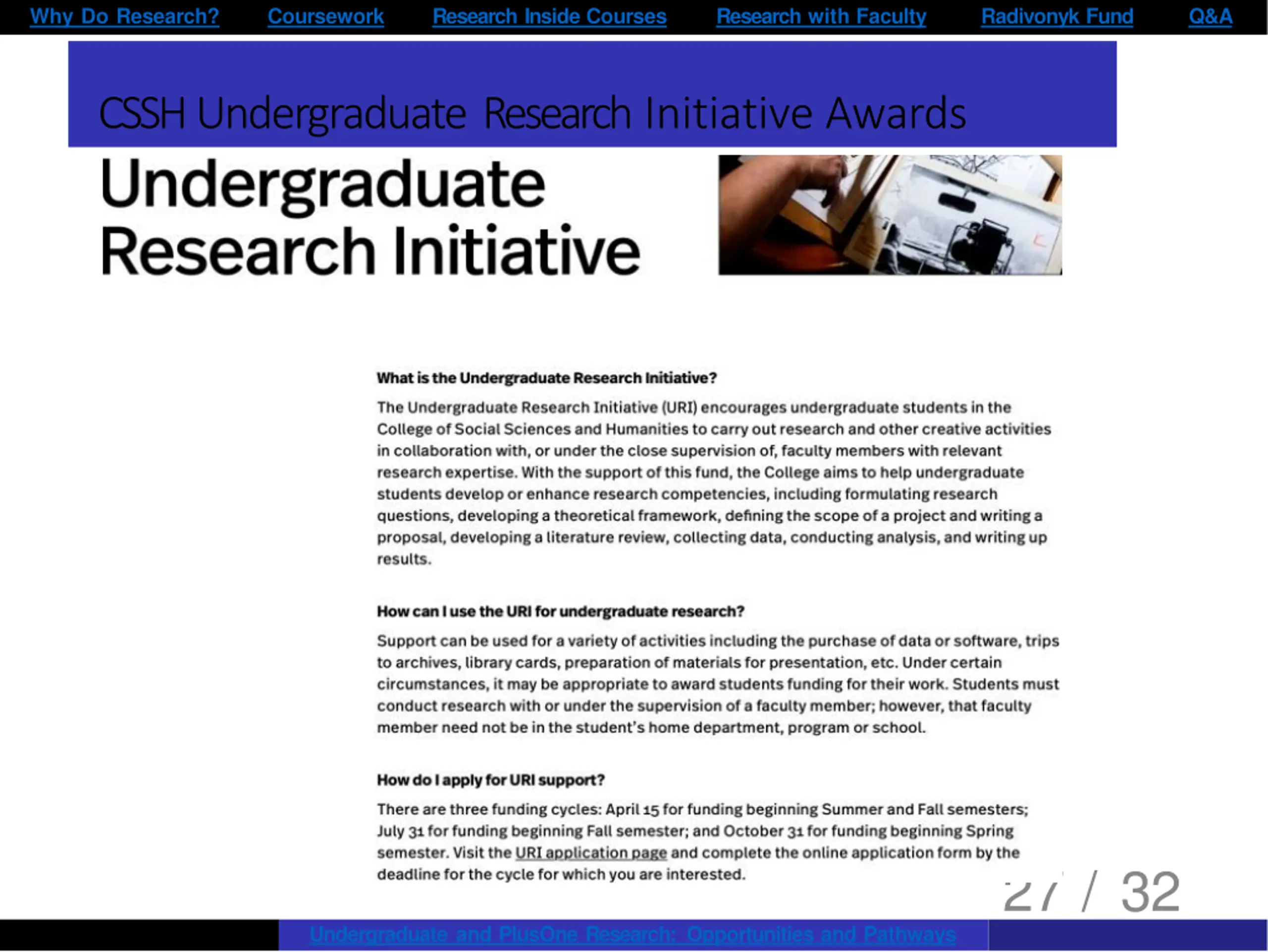Click the 'What is the Undergraduate Research Initiative?' heading
The width and height of the screenshot is (1268, 952).
click(546, 378)
